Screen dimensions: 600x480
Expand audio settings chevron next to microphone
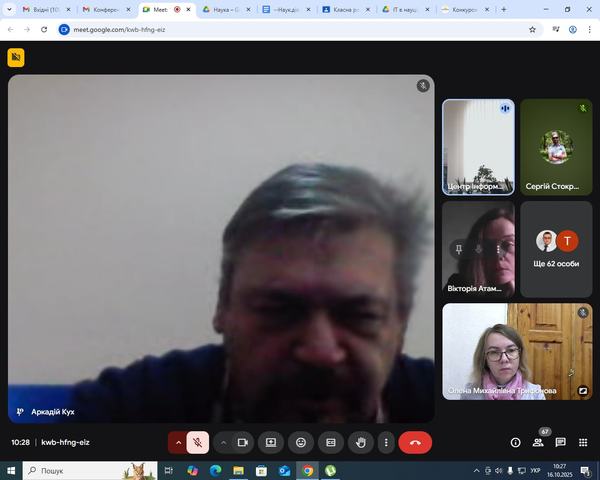178,442
